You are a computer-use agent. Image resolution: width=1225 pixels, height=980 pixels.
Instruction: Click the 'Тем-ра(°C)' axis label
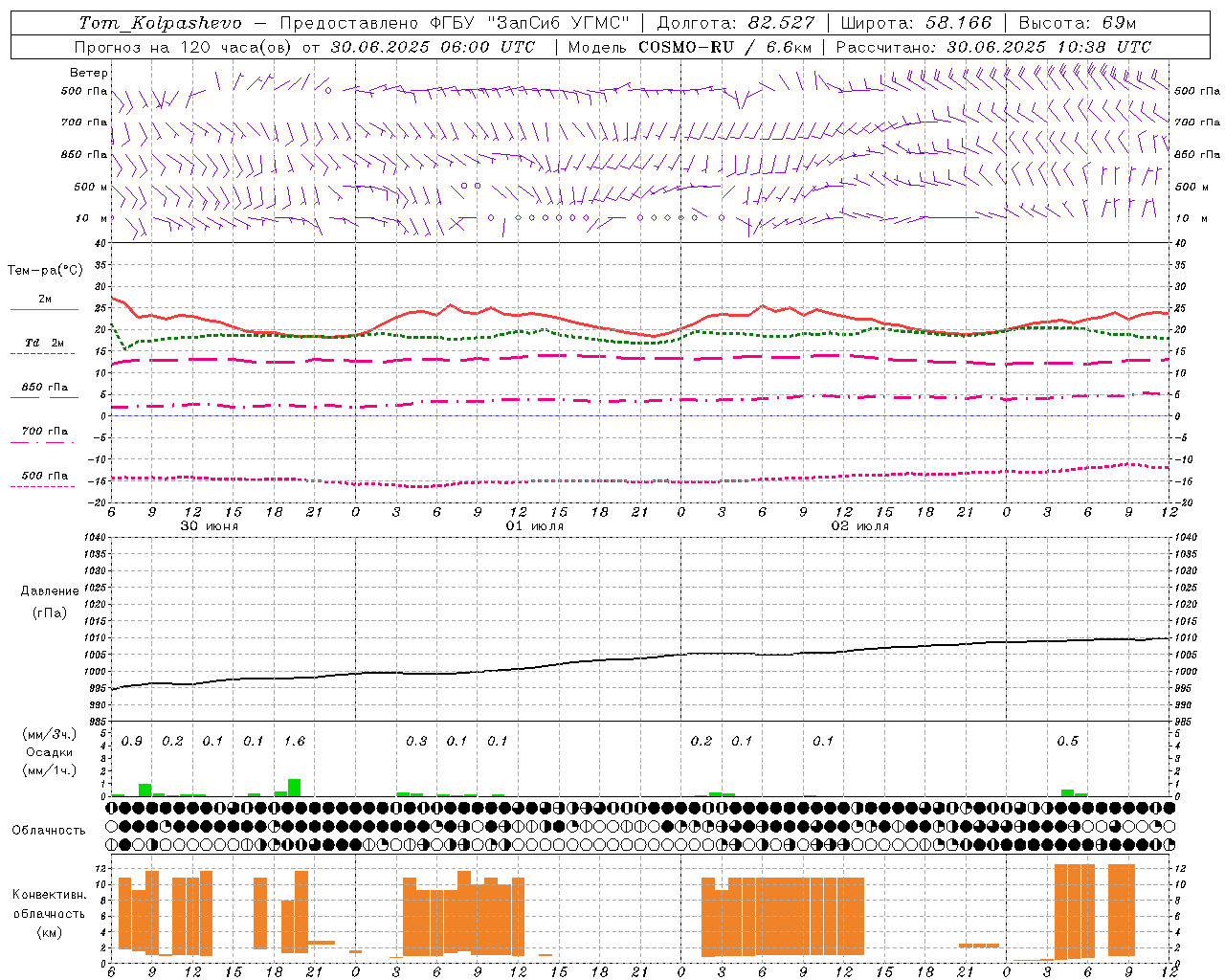45,271
